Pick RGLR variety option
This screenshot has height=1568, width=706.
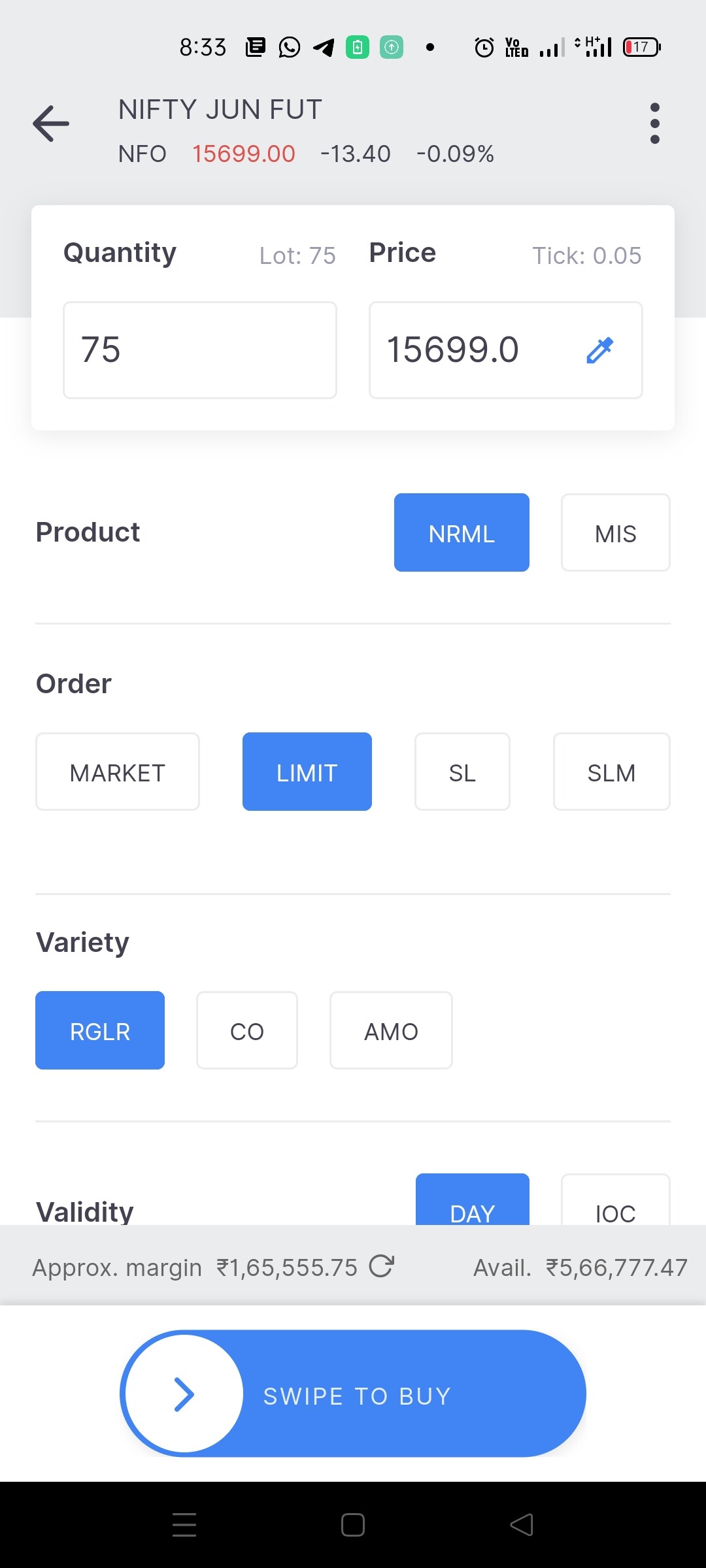click(x=100, y=1030)
